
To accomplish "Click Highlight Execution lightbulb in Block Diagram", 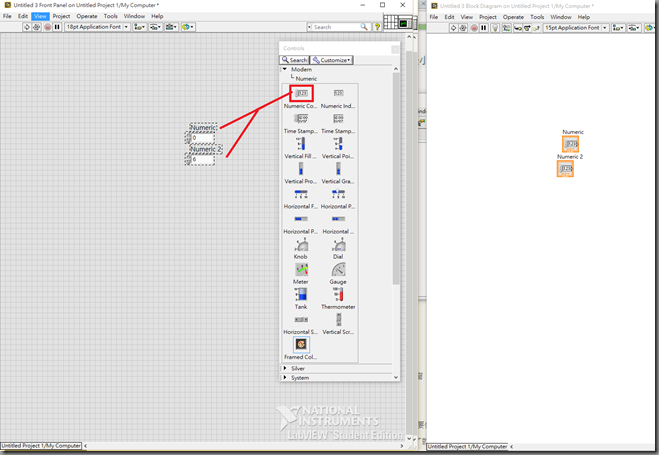I will pos(495,28).
